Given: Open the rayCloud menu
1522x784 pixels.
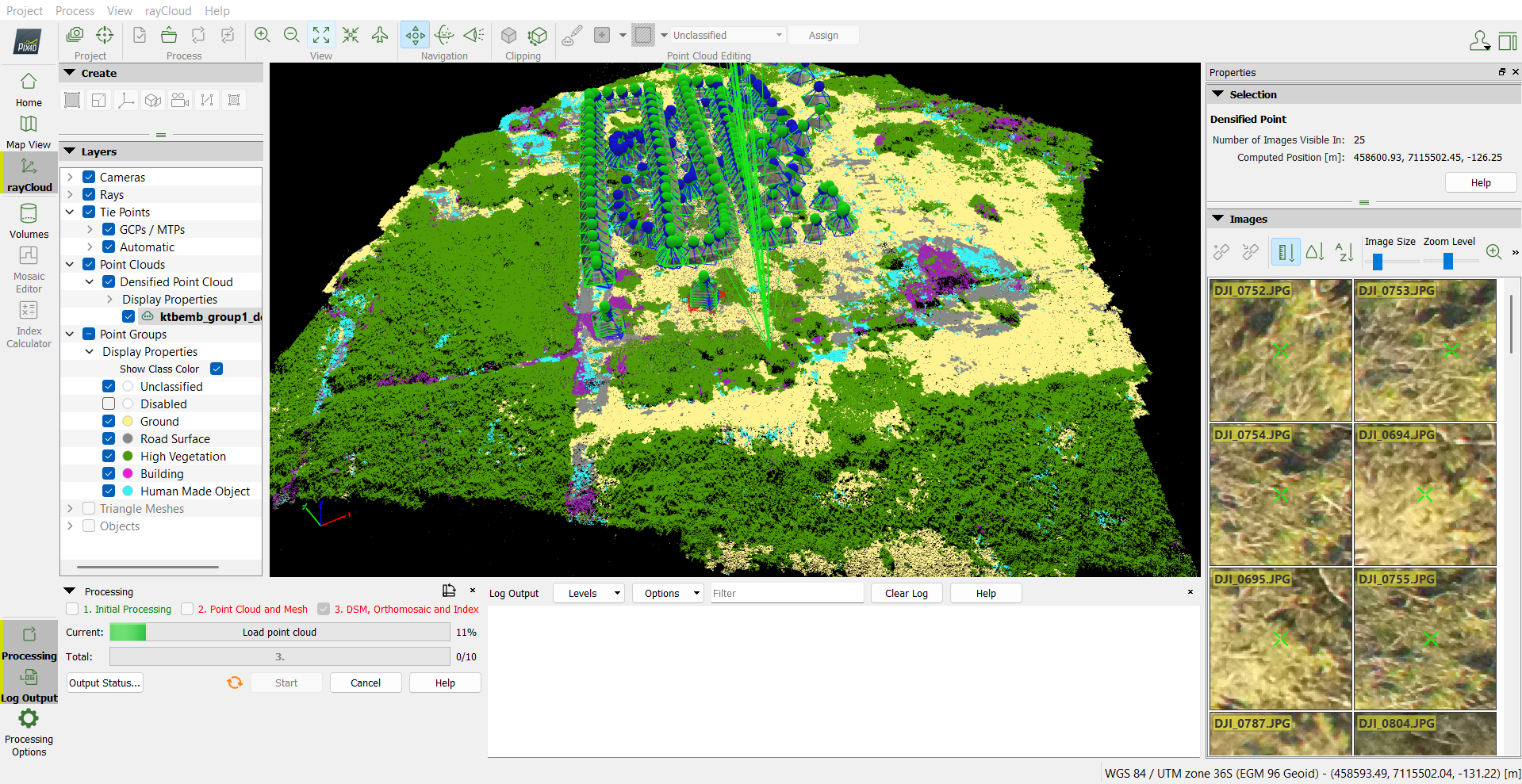Looking at the screenshot, I should point(168,10).
